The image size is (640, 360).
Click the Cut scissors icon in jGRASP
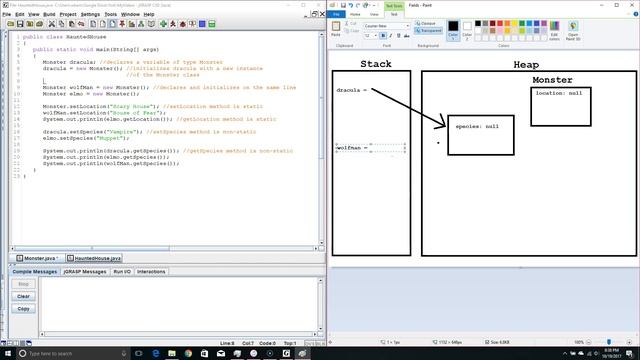52,24
